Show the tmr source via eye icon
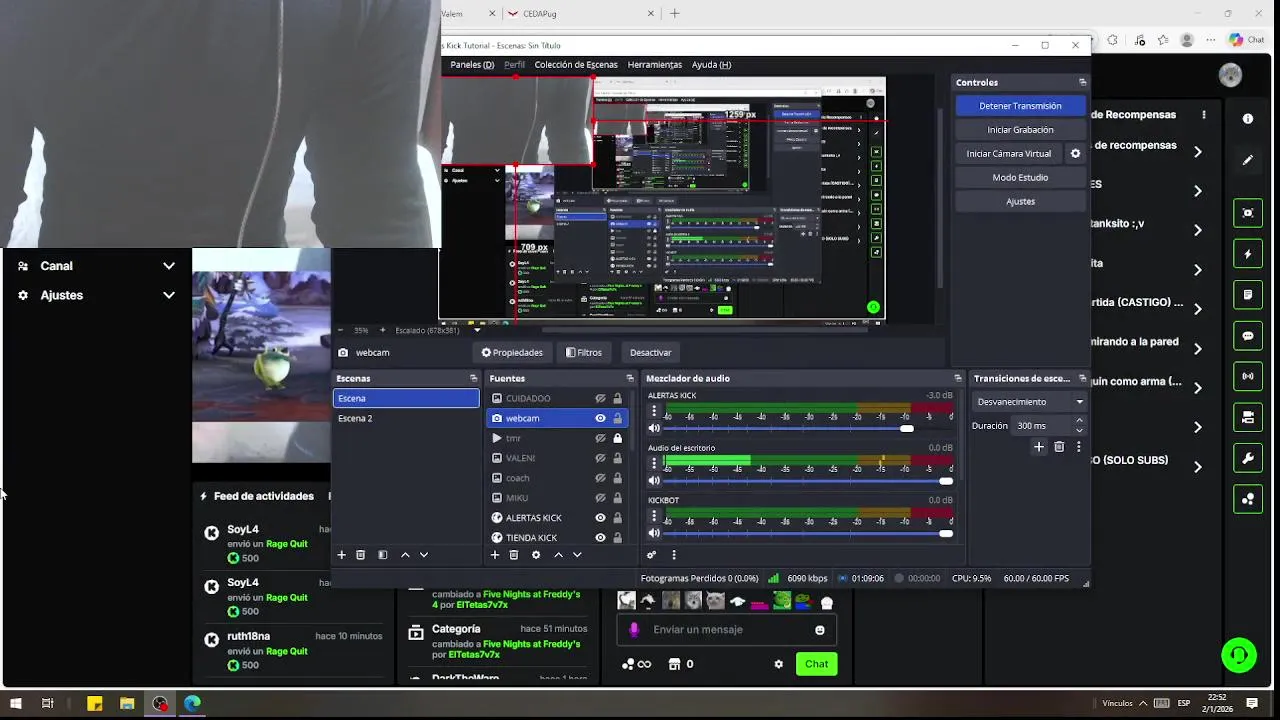 pyautogui.click(x=600, y=438)
